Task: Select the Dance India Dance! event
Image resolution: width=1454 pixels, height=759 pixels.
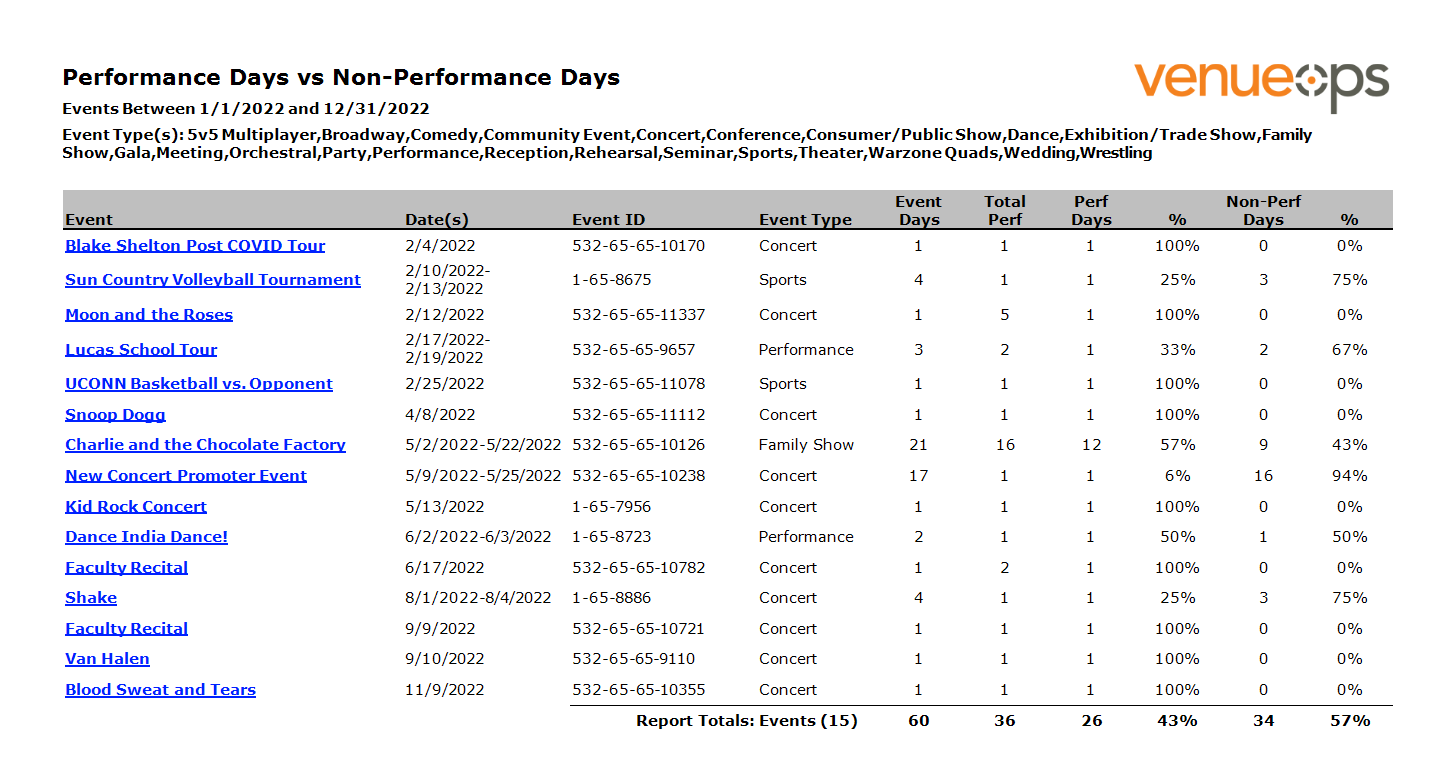Action: (146, 537)
